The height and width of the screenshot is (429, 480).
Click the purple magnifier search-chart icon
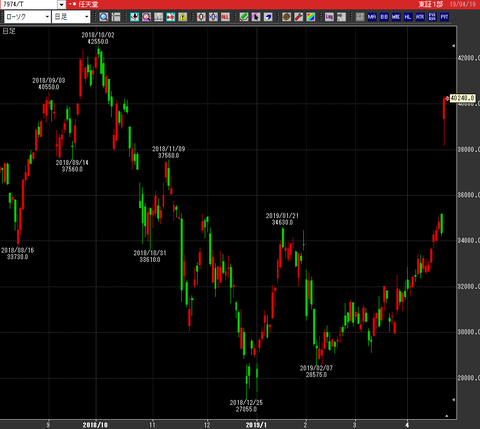[146, 17]
